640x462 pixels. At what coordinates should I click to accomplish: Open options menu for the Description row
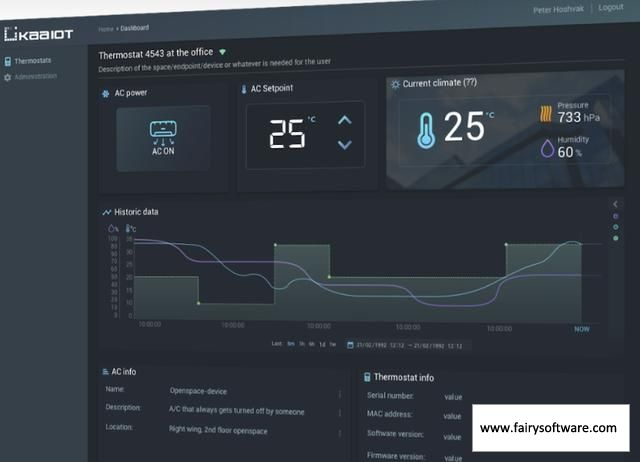(340, 413)
